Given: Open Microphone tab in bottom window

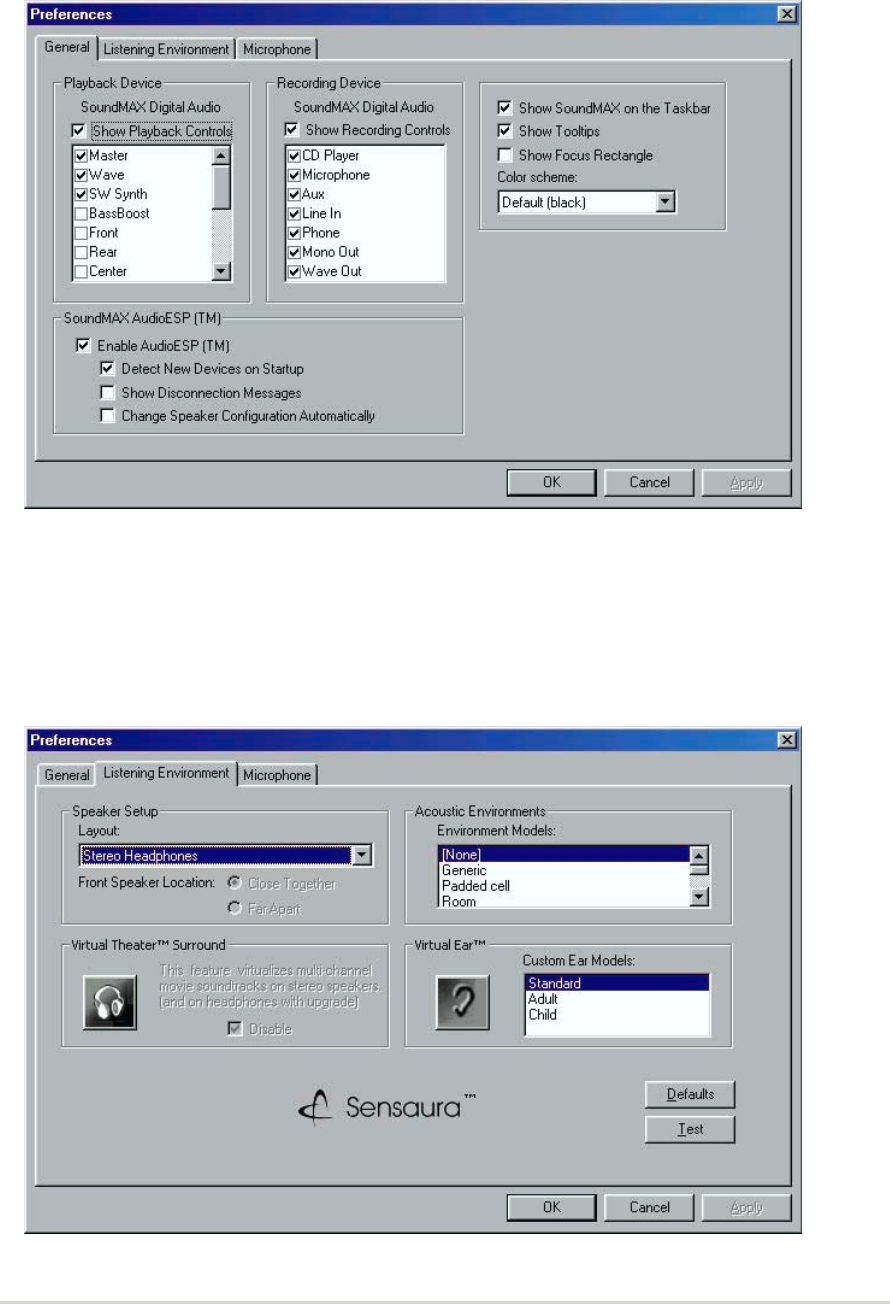Looking at the screenshot, I should click(277, 775).
